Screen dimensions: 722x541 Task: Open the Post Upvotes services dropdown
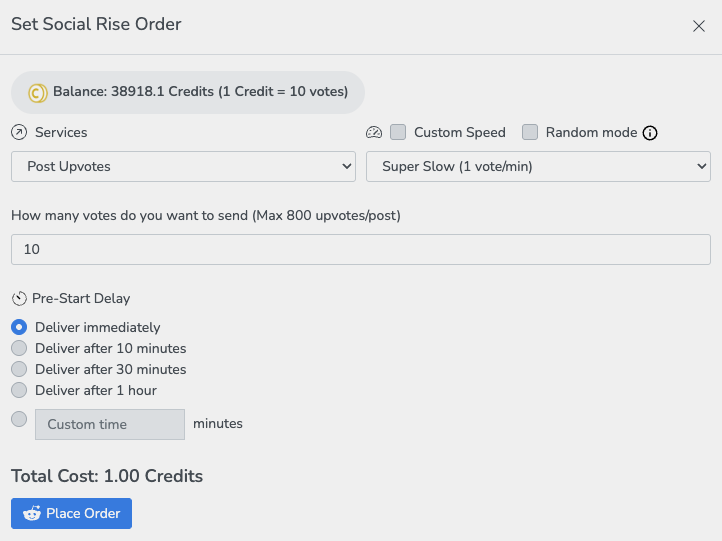tap(183, 166)
